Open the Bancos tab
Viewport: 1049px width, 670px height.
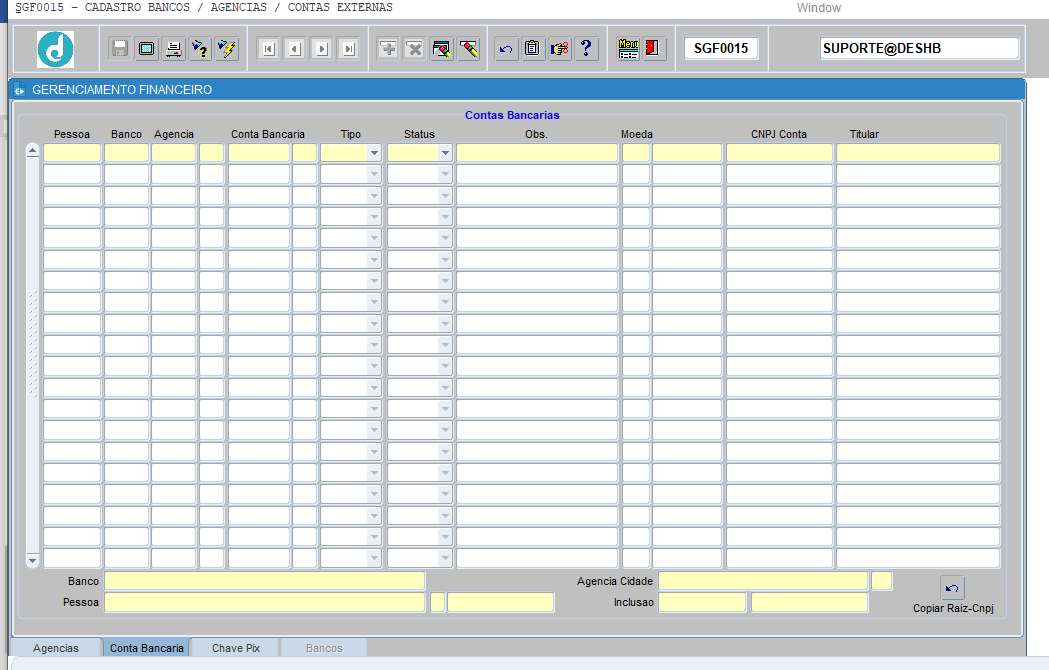(324, 648)
